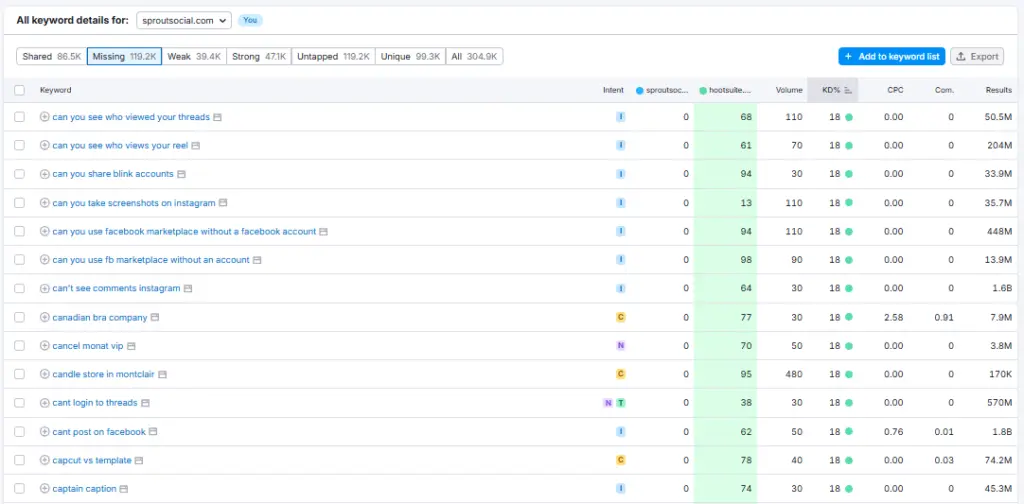This screenshot has height=504, width=1024.
Task: Click the KD% sort icon in header
Action: (x=848, y=90)
